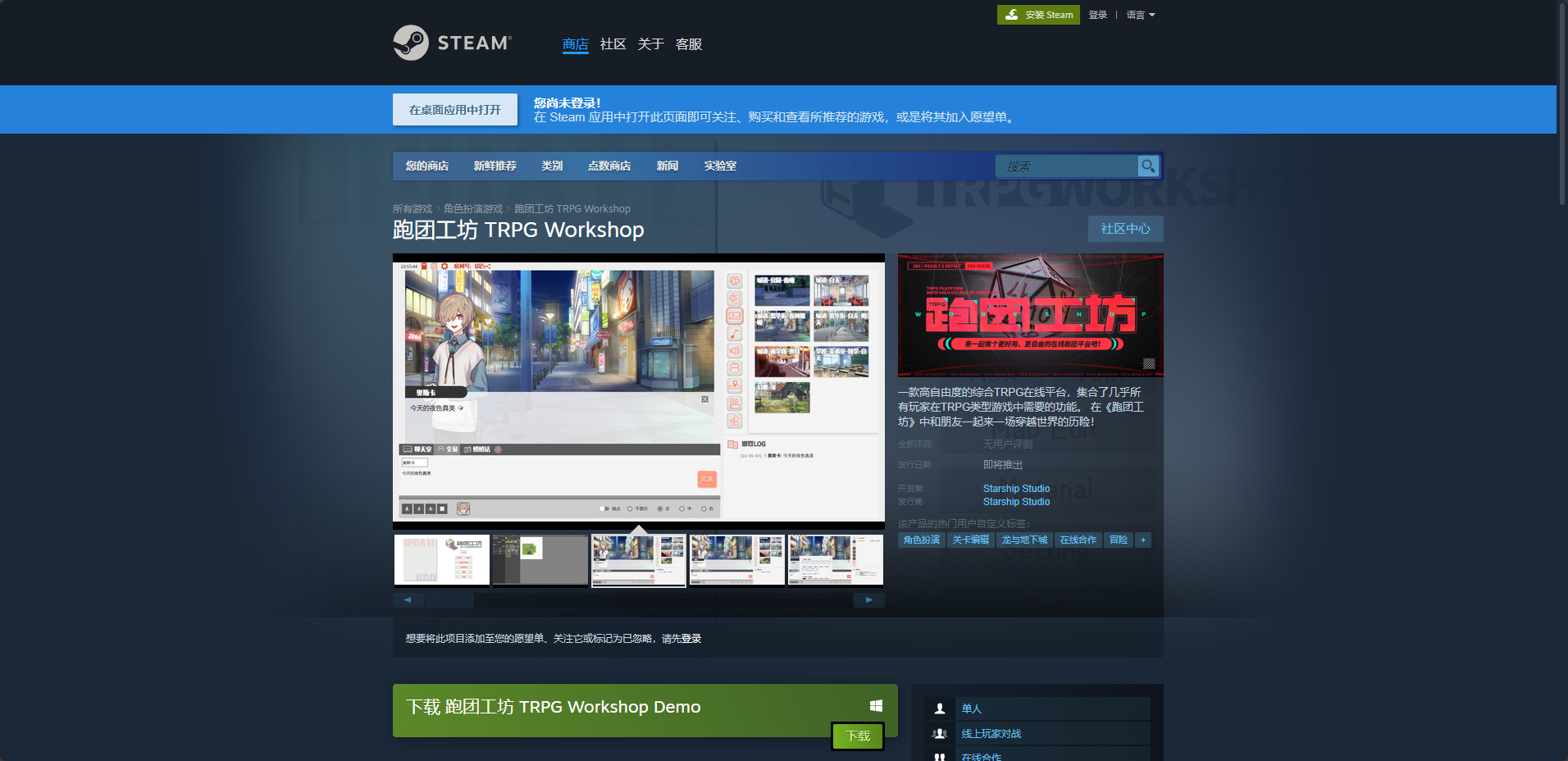This screenshot has width=1568, height=761.
Task: Click the thumbnail strip slider handle
Action: click(x=449, y=599)
